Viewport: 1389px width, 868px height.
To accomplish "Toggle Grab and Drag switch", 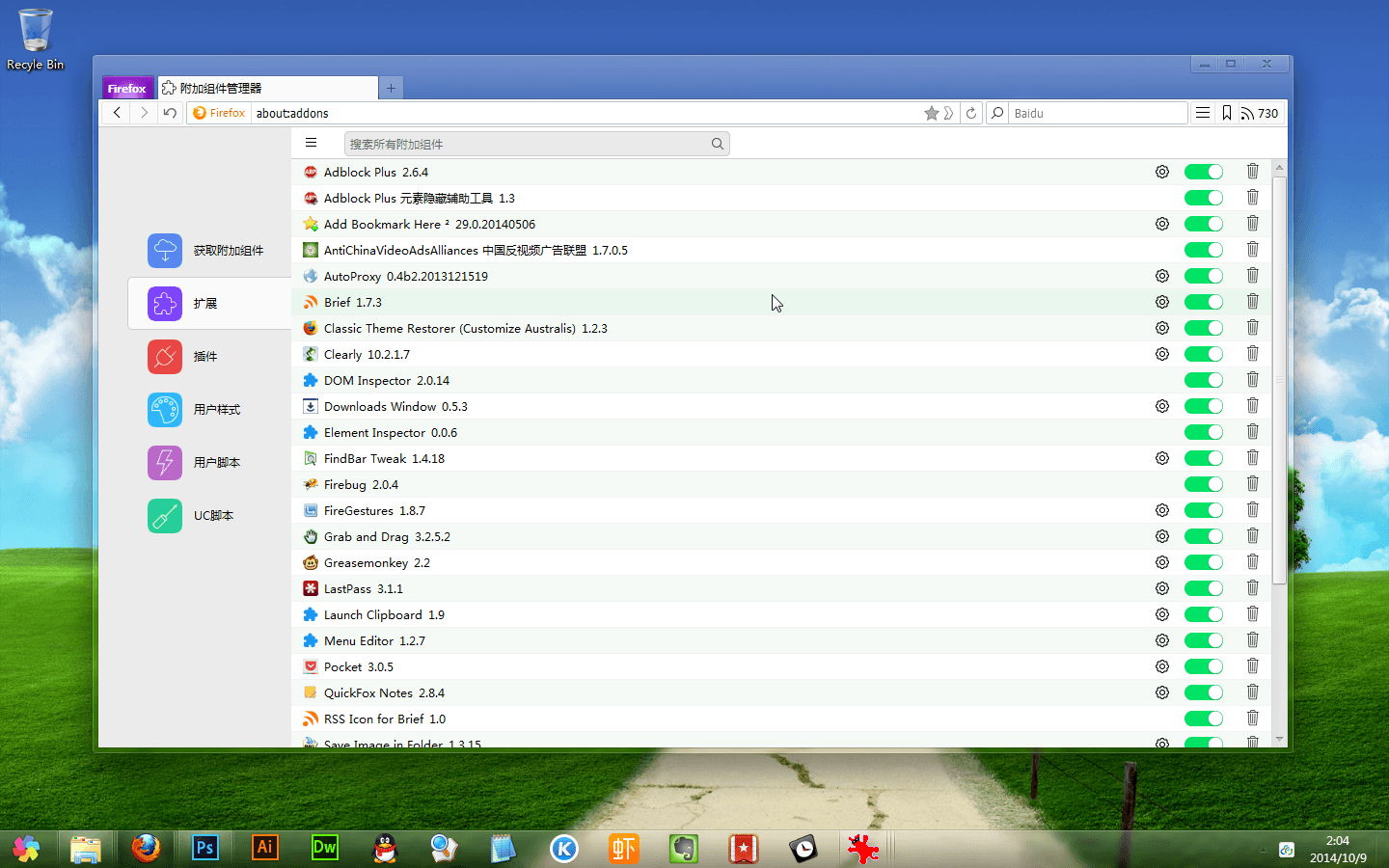I will 1203,536.
